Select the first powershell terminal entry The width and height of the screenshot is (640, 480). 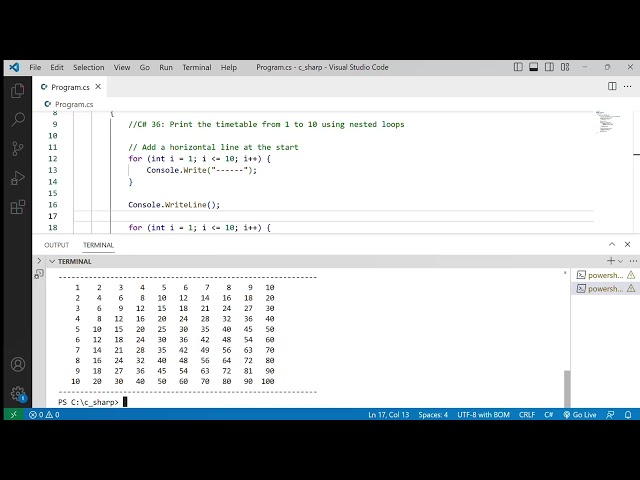pos(606,275)
